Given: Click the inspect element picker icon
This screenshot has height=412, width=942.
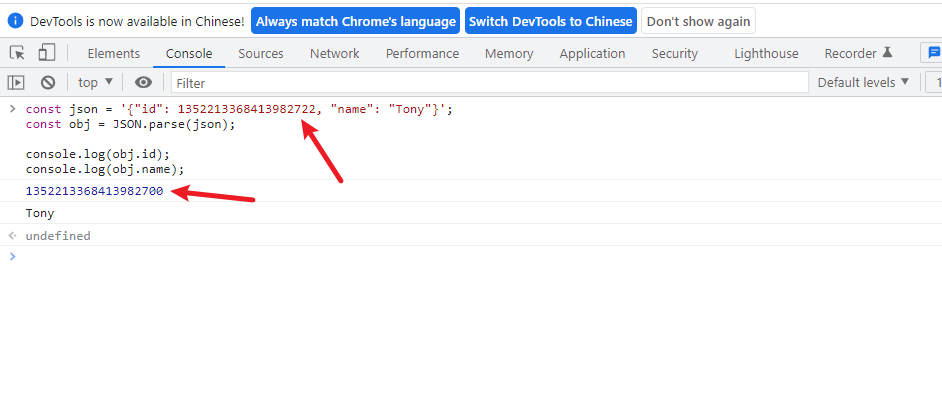Looking at the screenshot, I should tap(17, 54).
